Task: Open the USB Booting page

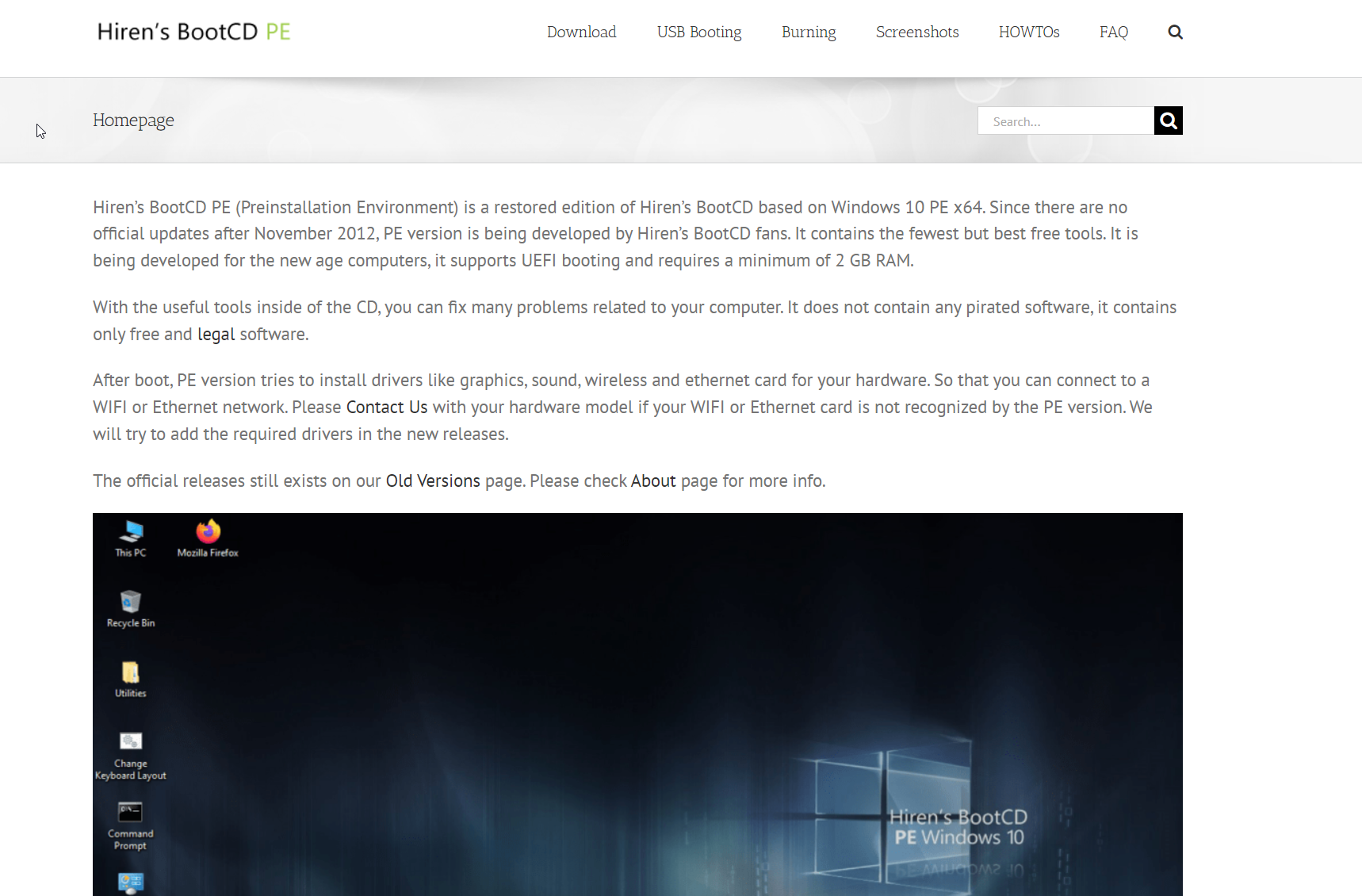Action: (x=699, y=32)
